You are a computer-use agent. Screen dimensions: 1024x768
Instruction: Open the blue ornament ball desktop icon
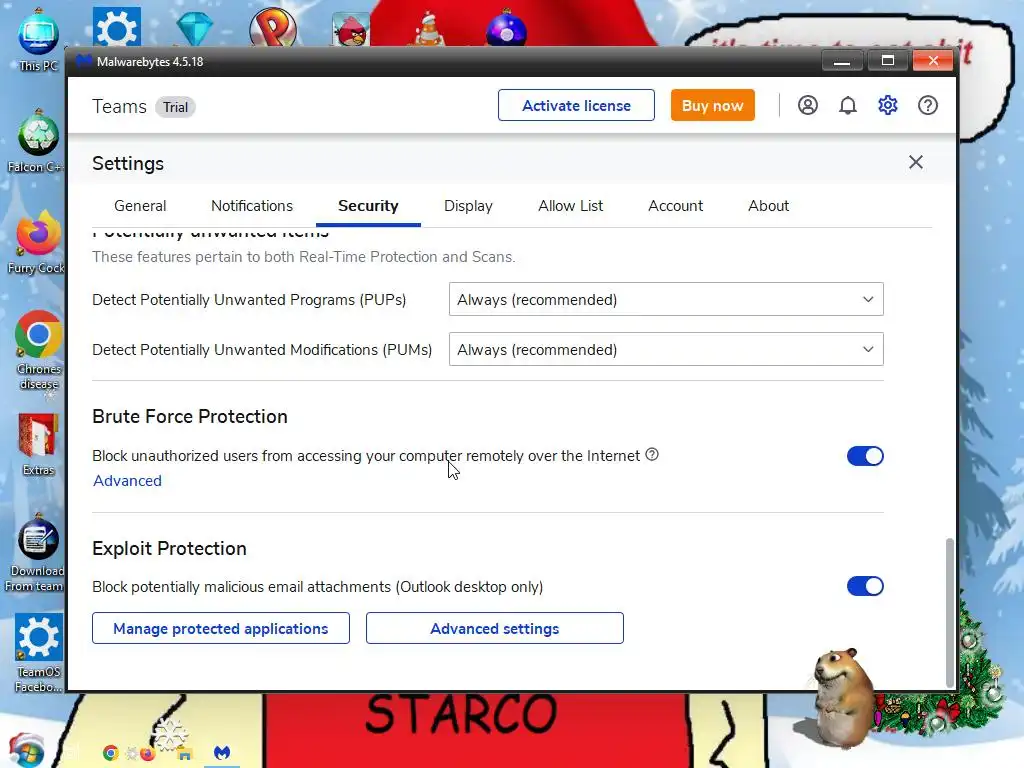pyautogui.click(x=506, y=29)
